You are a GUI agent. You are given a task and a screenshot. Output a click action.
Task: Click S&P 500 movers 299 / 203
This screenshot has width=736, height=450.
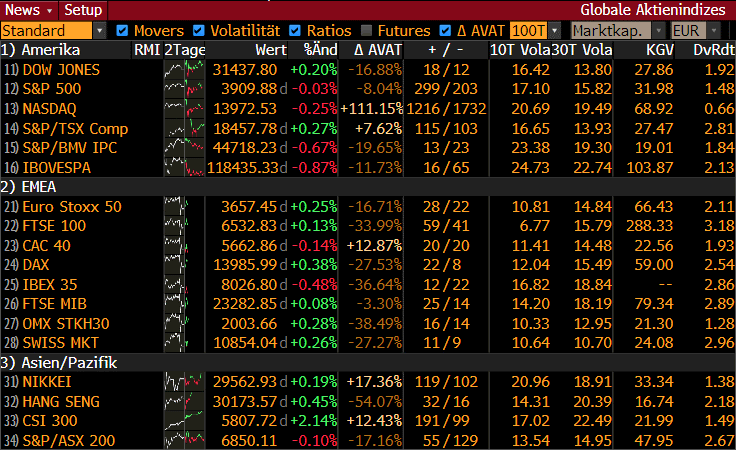point(446,89)
